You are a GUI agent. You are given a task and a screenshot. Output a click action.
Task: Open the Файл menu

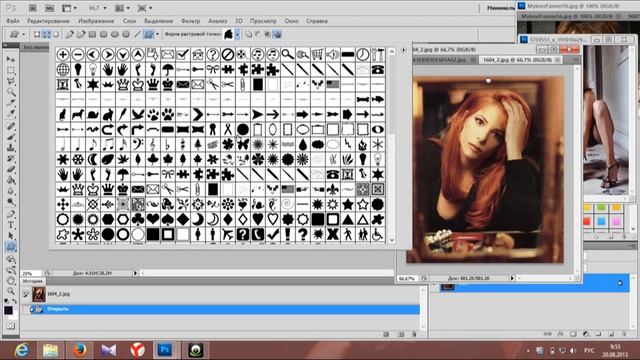pyautogui.click(x=13, y=21)
